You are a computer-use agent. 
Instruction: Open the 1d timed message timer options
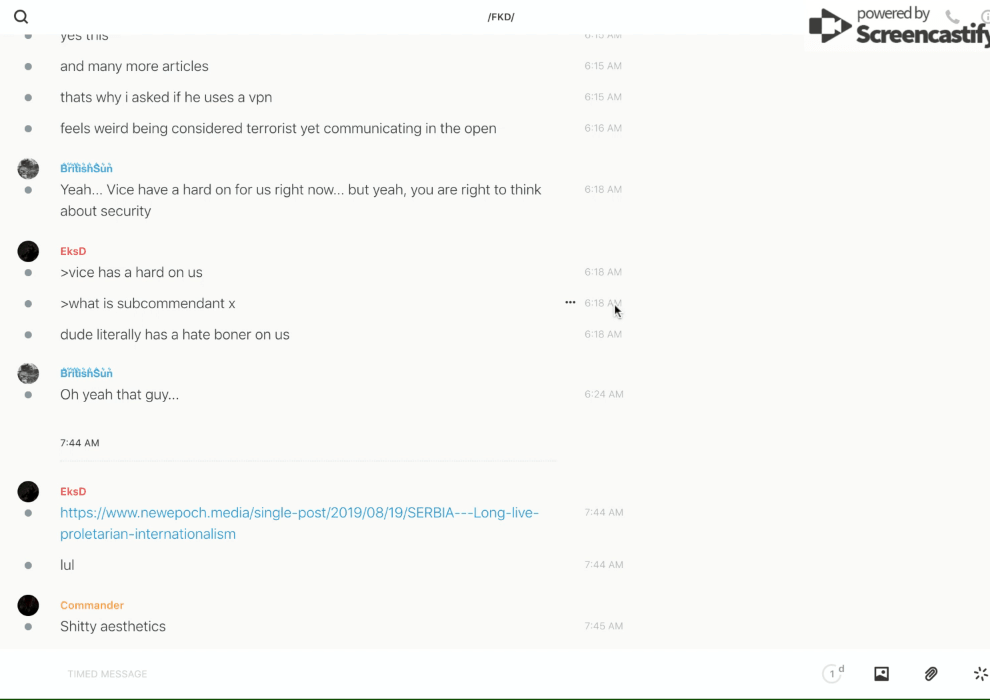833,674
